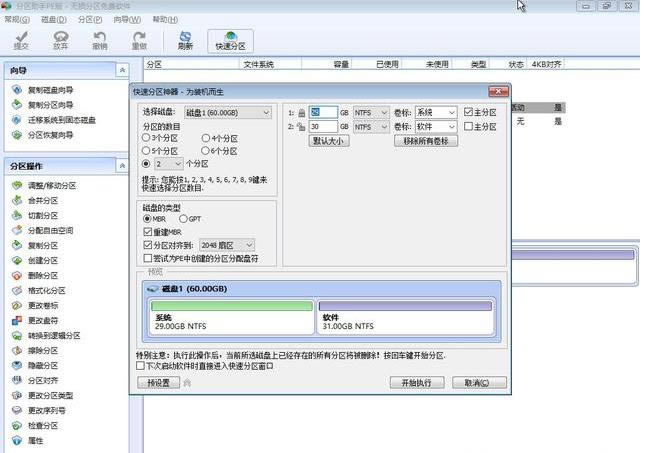Select 分区对齐 operation

point(43,381)
